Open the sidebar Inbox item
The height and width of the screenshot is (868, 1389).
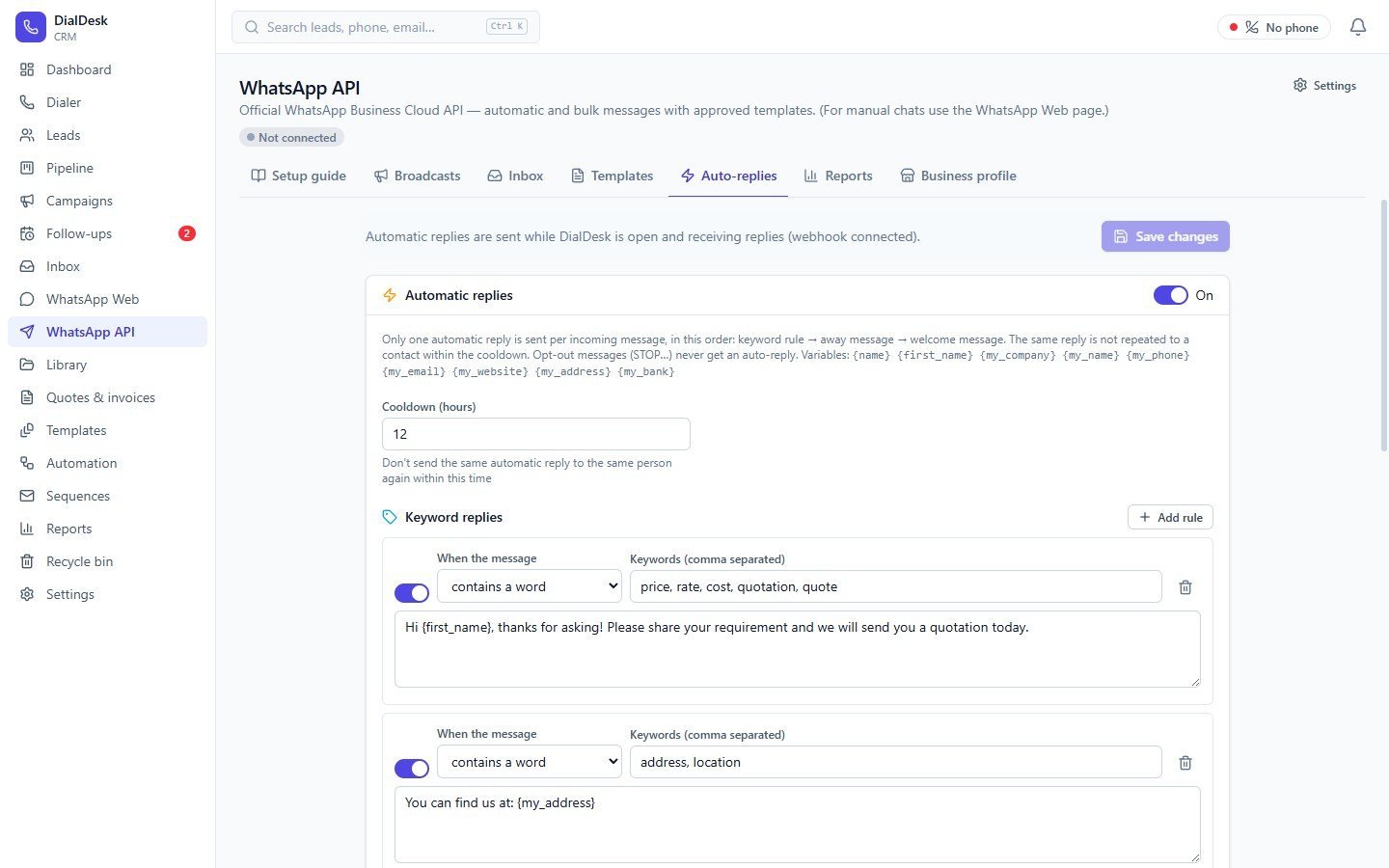click(x=107, y=266)
